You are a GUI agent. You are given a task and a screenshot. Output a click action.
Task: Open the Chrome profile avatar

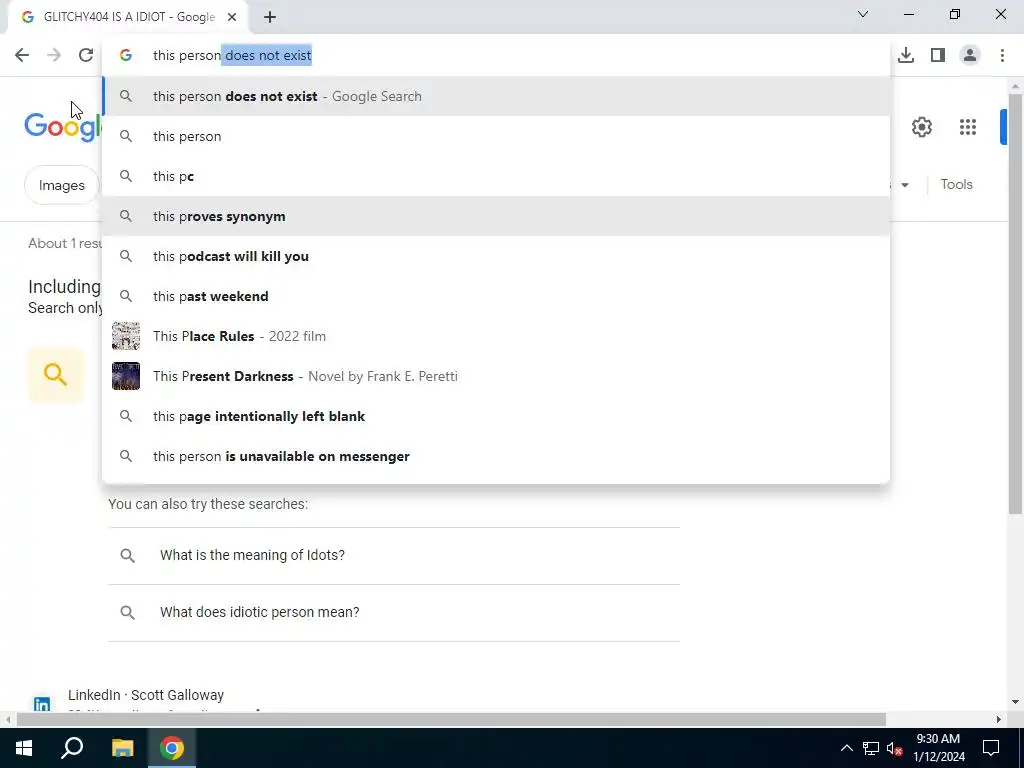970,55
